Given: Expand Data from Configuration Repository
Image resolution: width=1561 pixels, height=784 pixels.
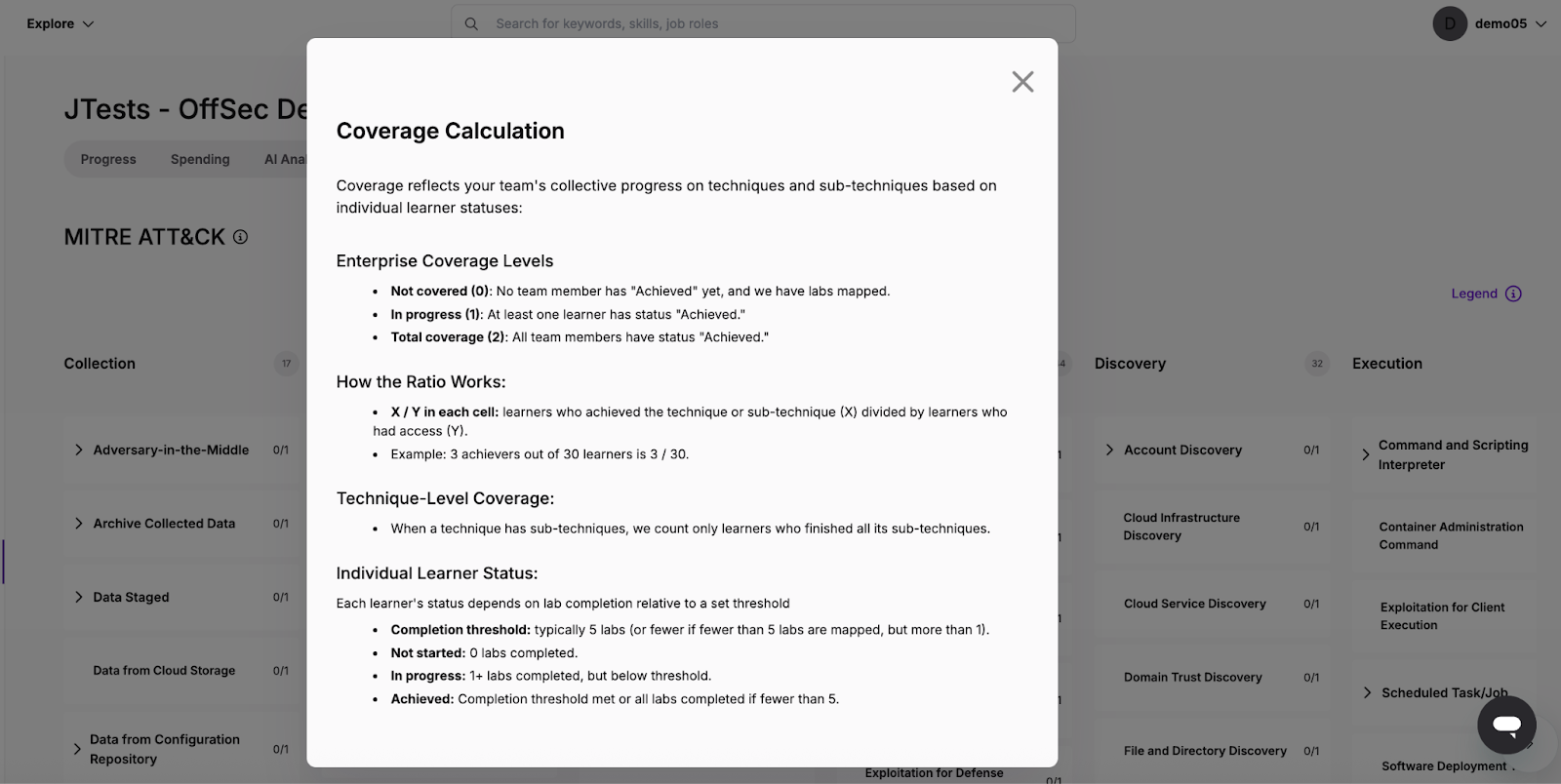Looking at the screenshot, I should 77,749.
